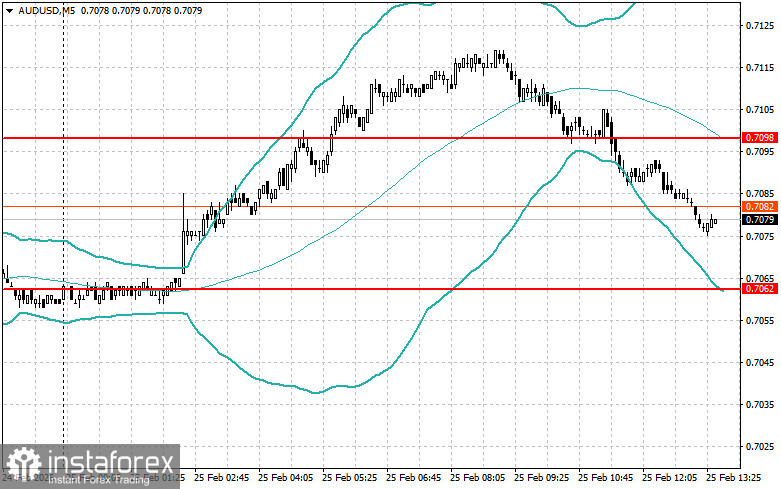
Task: Click the 0.7065 price scale value
Action: 760,278
